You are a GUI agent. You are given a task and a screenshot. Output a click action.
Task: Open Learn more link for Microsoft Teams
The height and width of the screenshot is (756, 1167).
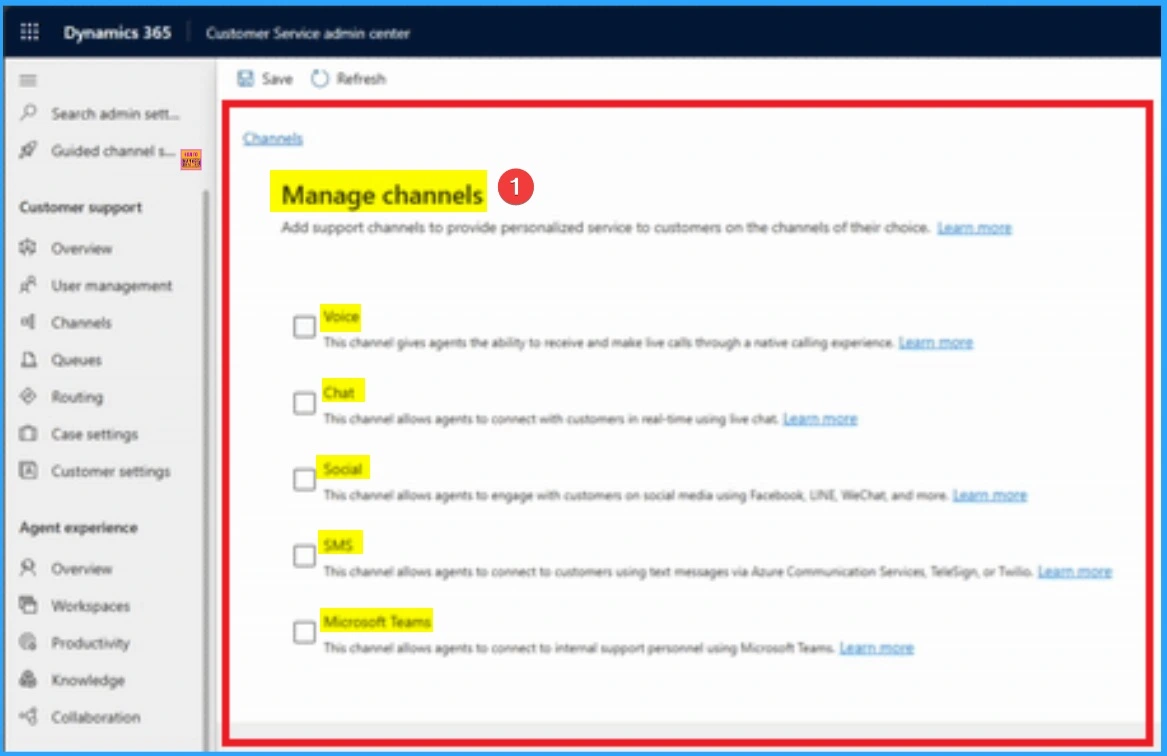tap(877, 648)
